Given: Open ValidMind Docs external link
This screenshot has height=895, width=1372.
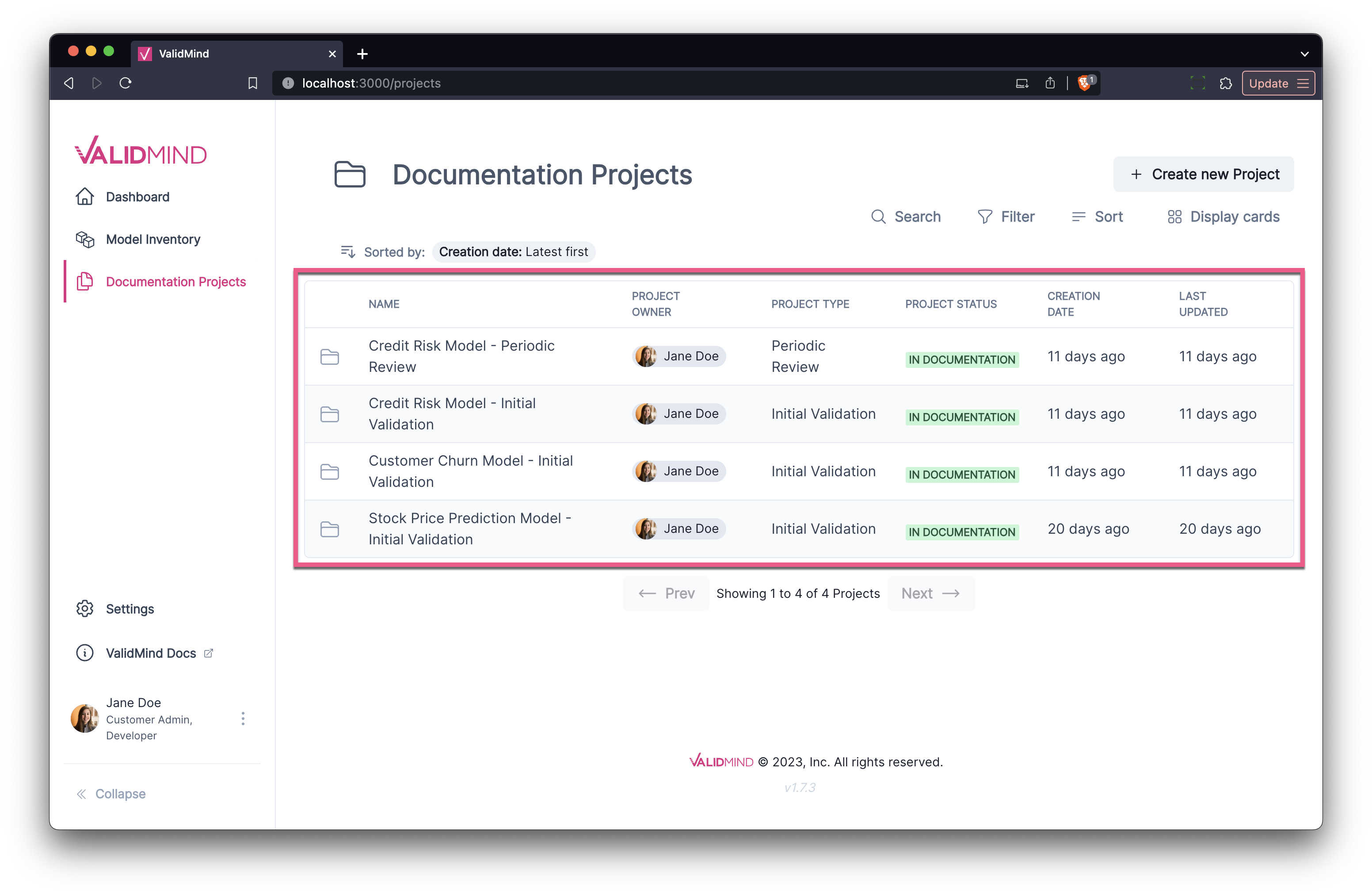Looking at the screenshot, I should pyautogui.click(x=151, y=653).
